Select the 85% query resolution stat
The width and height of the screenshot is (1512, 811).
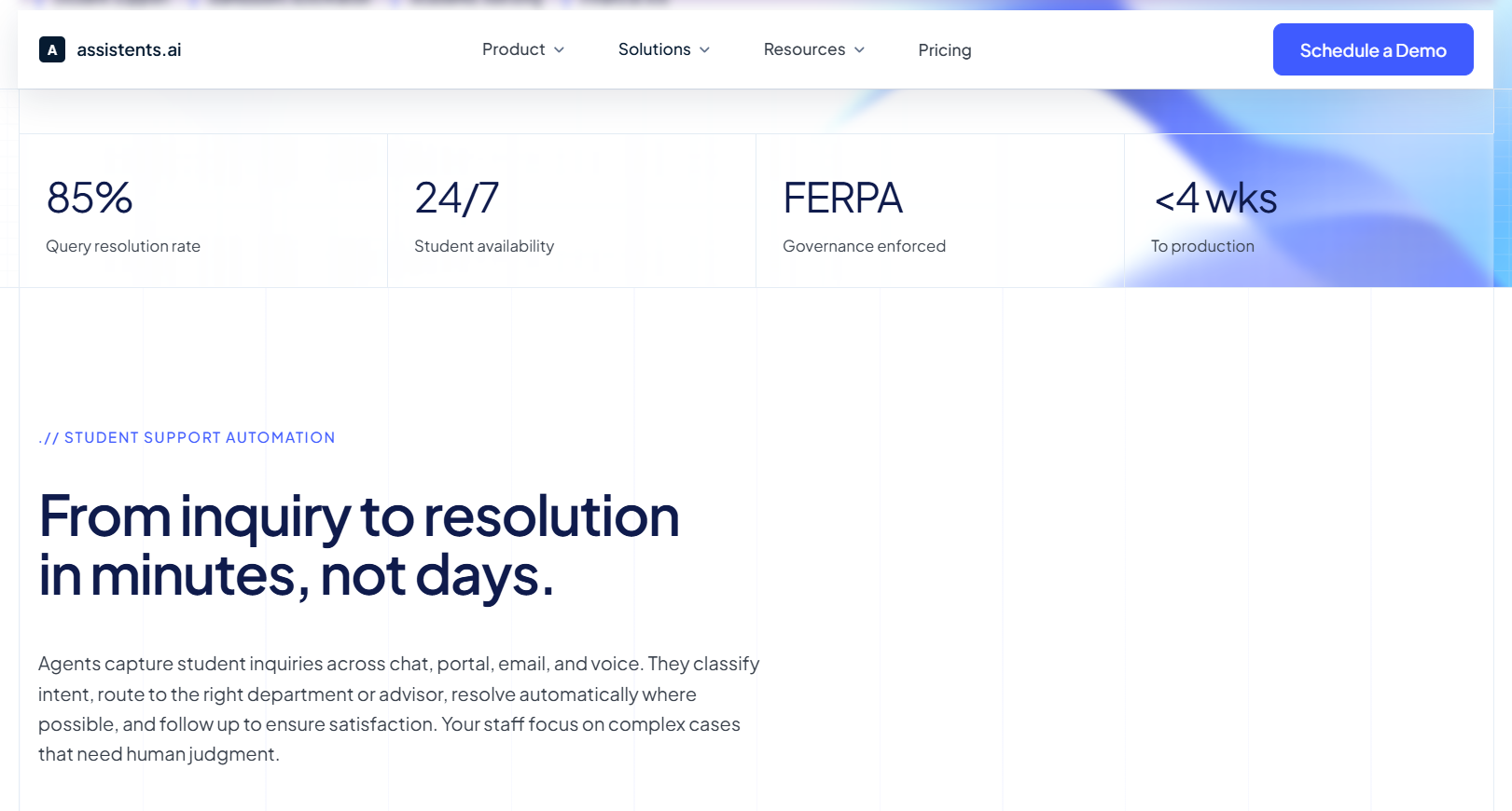[203, 211]
